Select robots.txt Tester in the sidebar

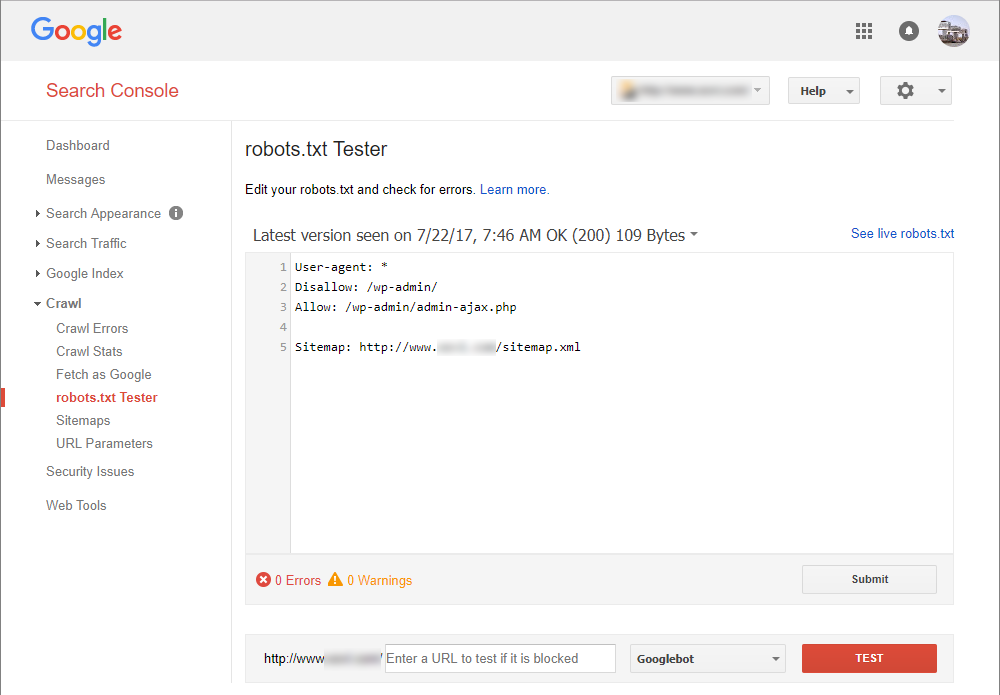(x=107, y=397)
